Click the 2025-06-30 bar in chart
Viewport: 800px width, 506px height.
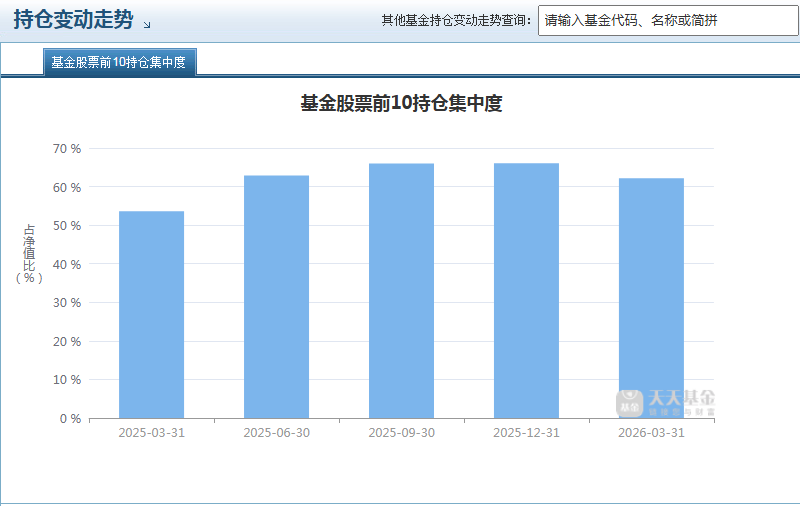point(277,297)
